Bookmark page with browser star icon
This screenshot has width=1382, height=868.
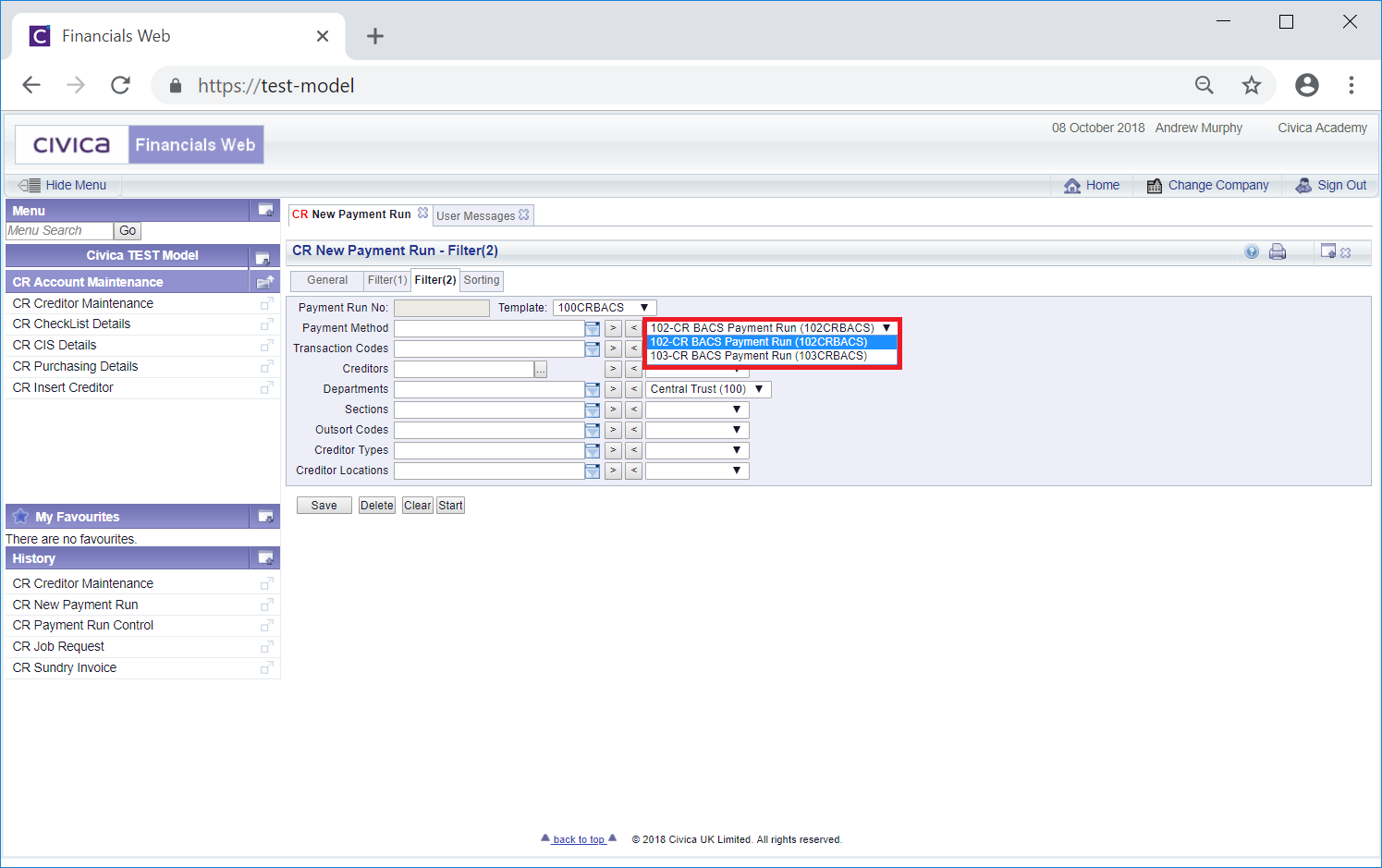click(1252, 85)
